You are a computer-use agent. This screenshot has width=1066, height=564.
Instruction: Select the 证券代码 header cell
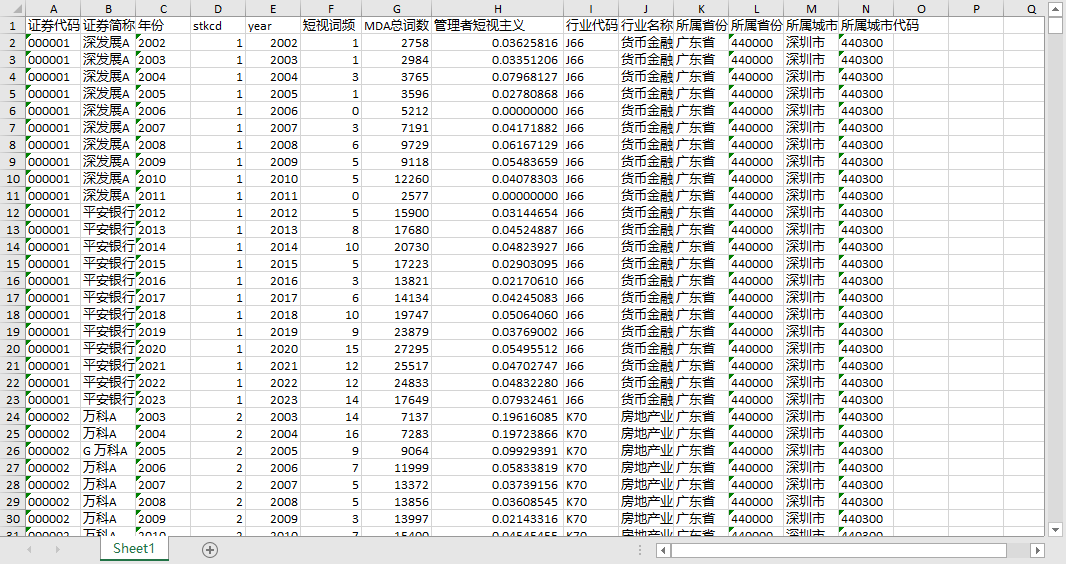click(53, 26)
